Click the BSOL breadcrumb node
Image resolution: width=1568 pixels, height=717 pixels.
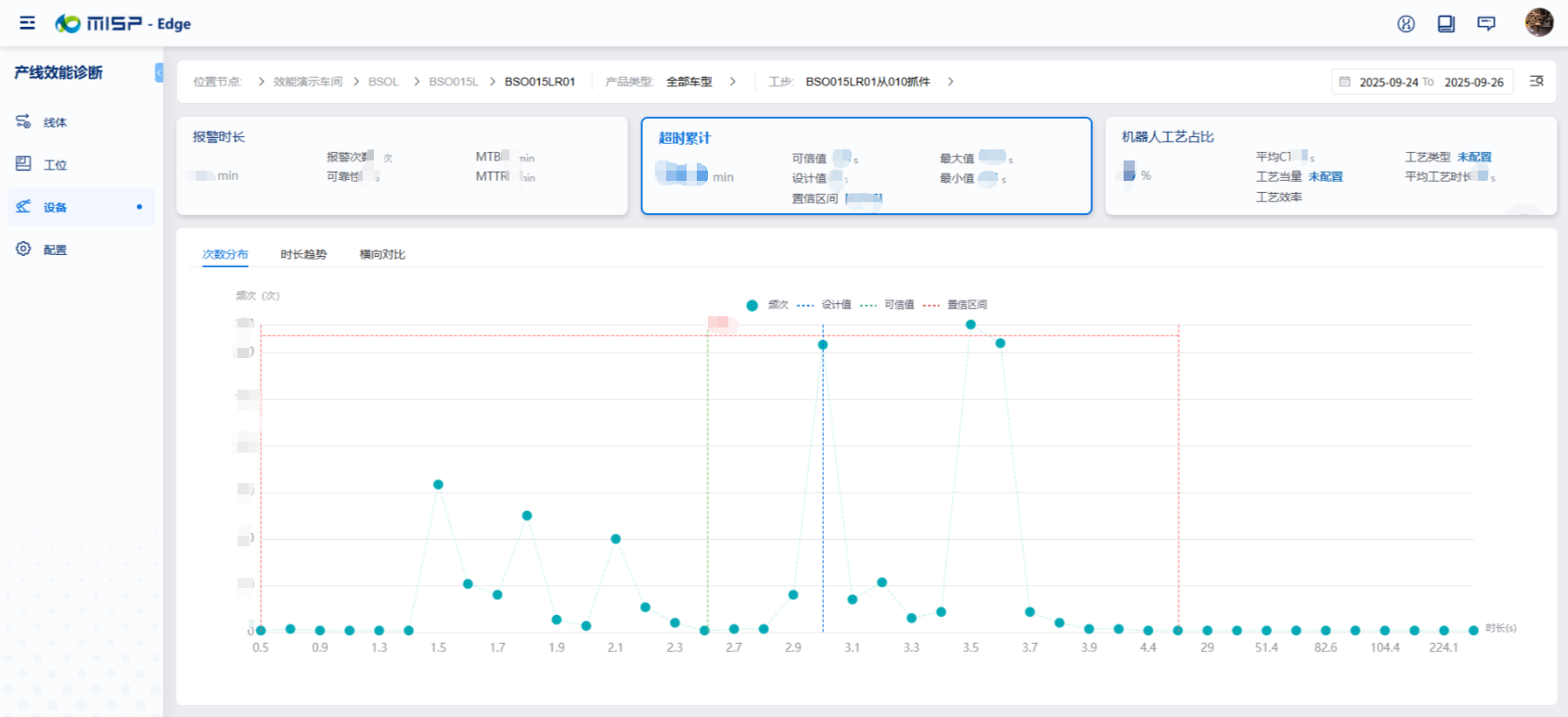click(x=383, y=82)
